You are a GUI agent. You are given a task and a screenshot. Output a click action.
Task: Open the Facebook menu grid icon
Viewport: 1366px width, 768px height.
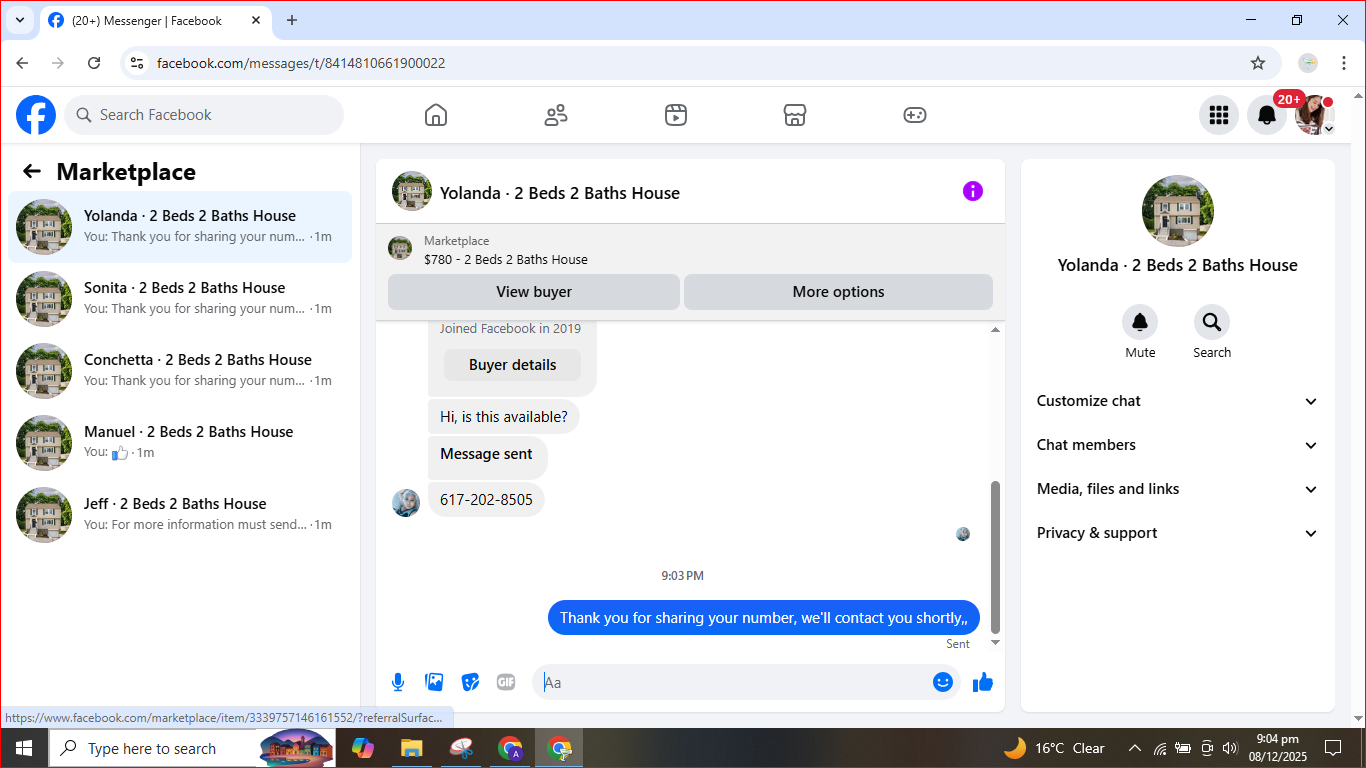pos(1218,115)
